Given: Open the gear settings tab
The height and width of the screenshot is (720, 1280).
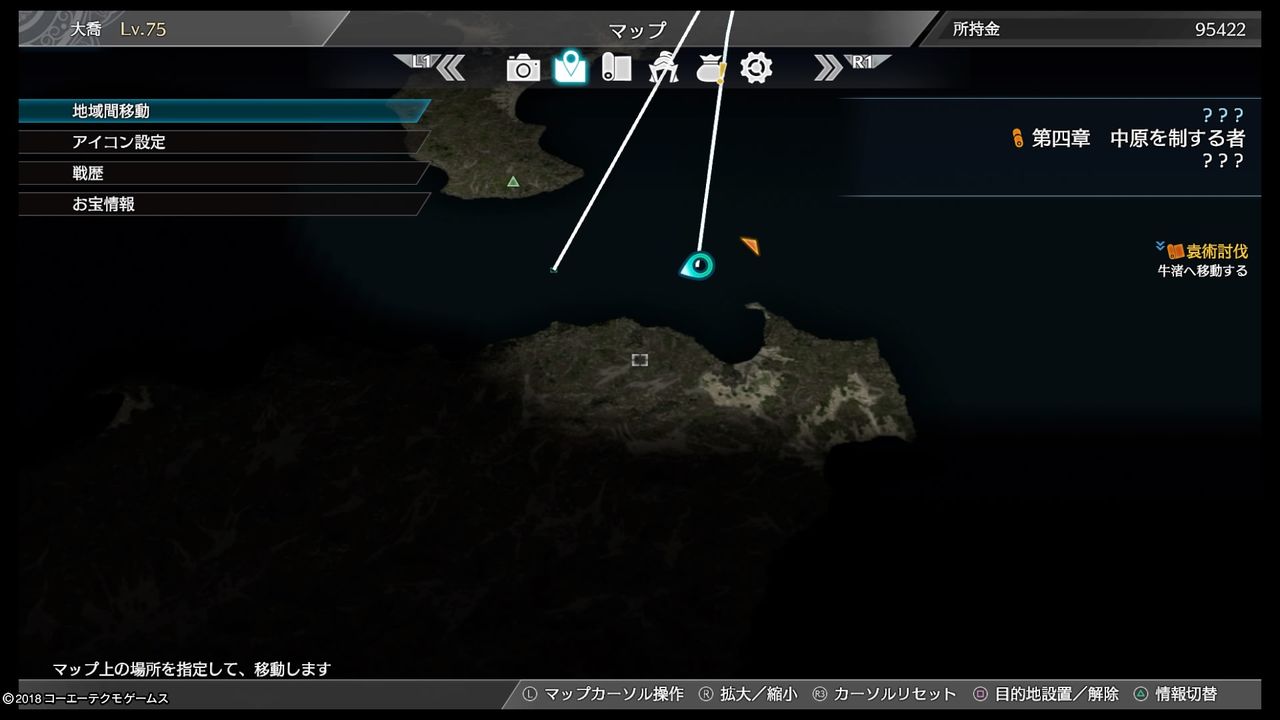Looking at the screenshot, I should click(x=756, y=68).
